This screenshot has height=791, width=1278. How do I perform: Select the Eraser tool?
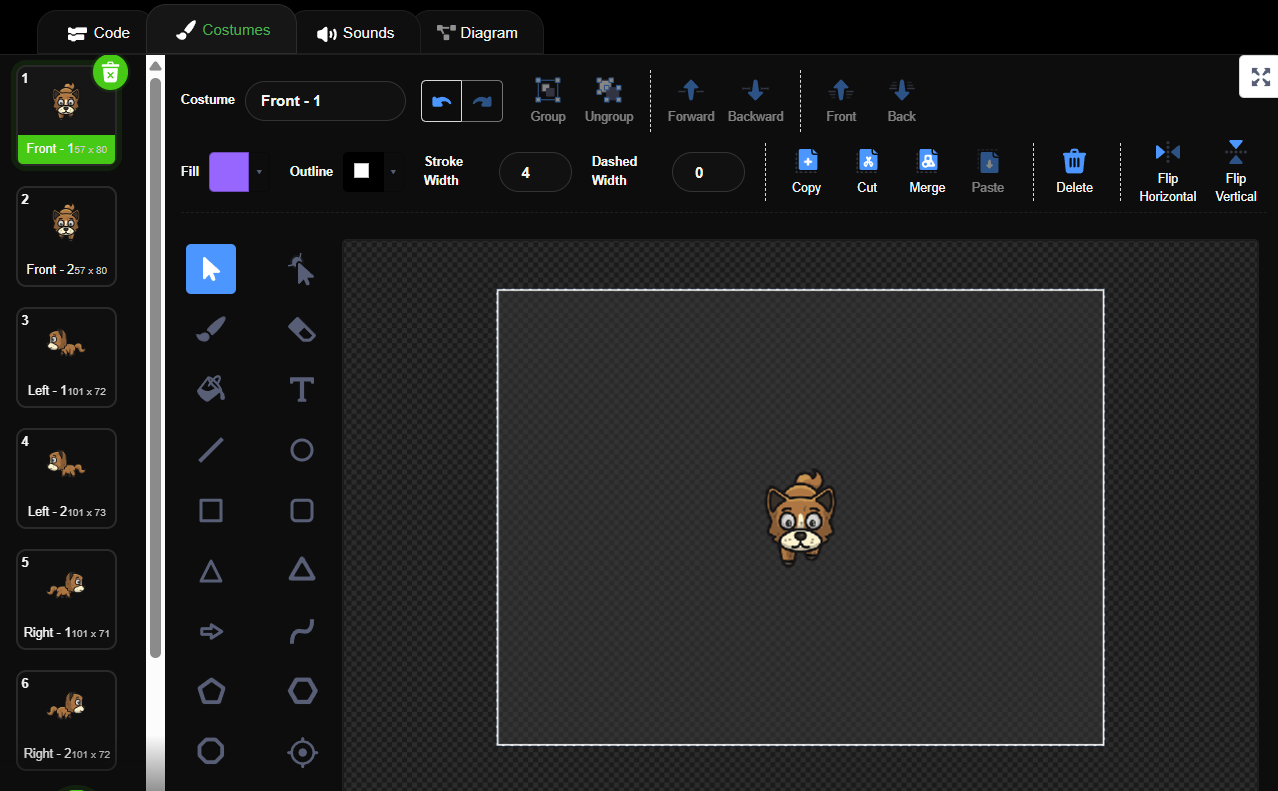[302, 329]
